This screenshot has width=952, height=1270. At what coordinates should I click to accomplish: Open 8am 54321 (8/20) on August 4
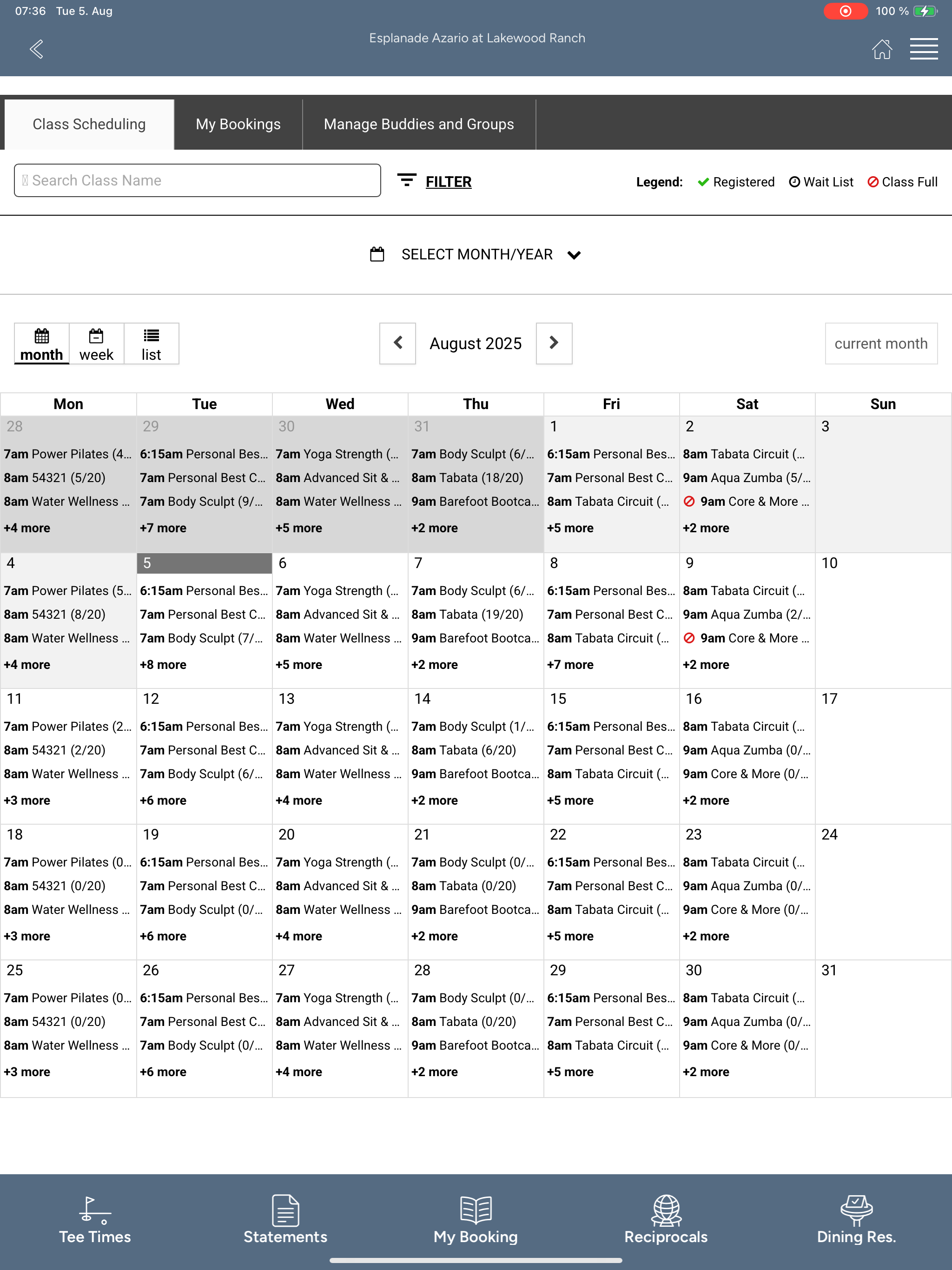click(x=54, y=615)
